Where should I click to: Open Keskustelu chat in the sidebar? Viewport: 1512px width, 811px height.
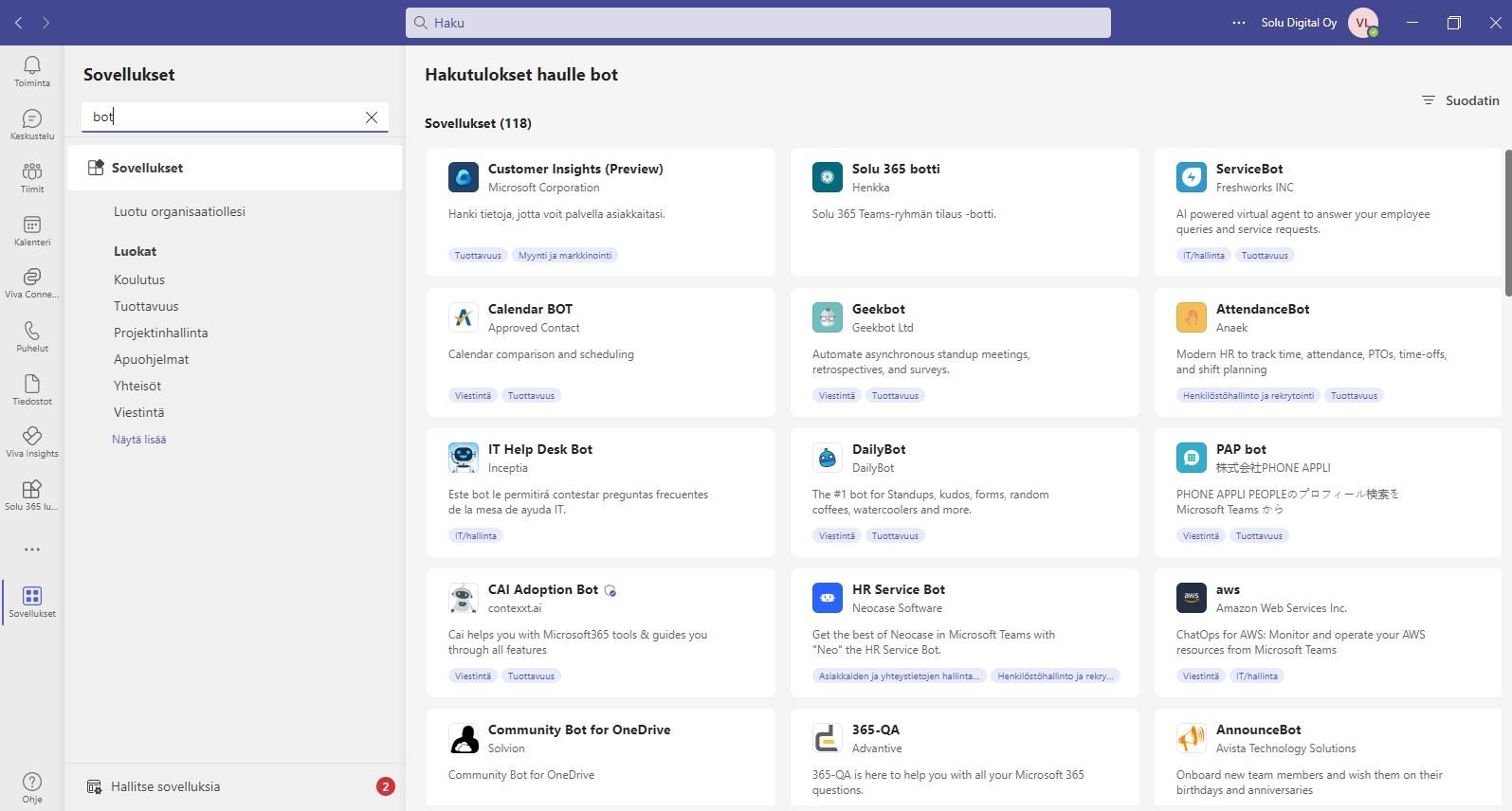[x=32, y=123]
